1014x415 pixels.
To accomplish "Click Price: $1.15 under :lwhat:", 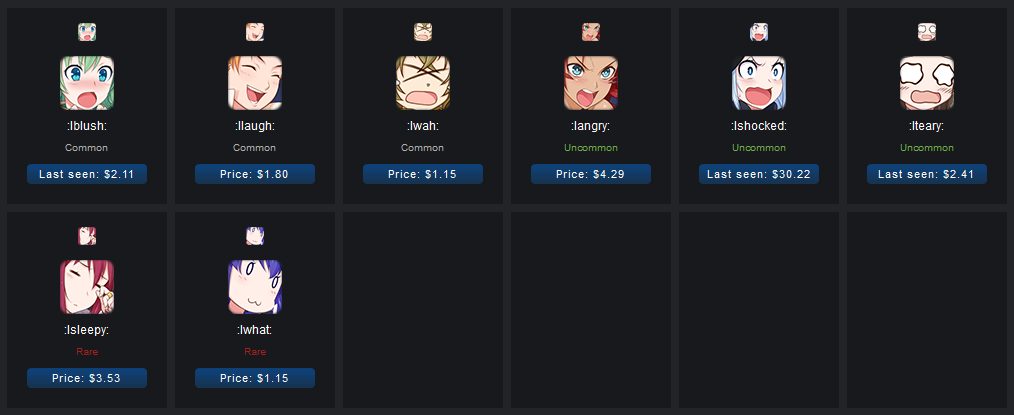I will [255, 378].
